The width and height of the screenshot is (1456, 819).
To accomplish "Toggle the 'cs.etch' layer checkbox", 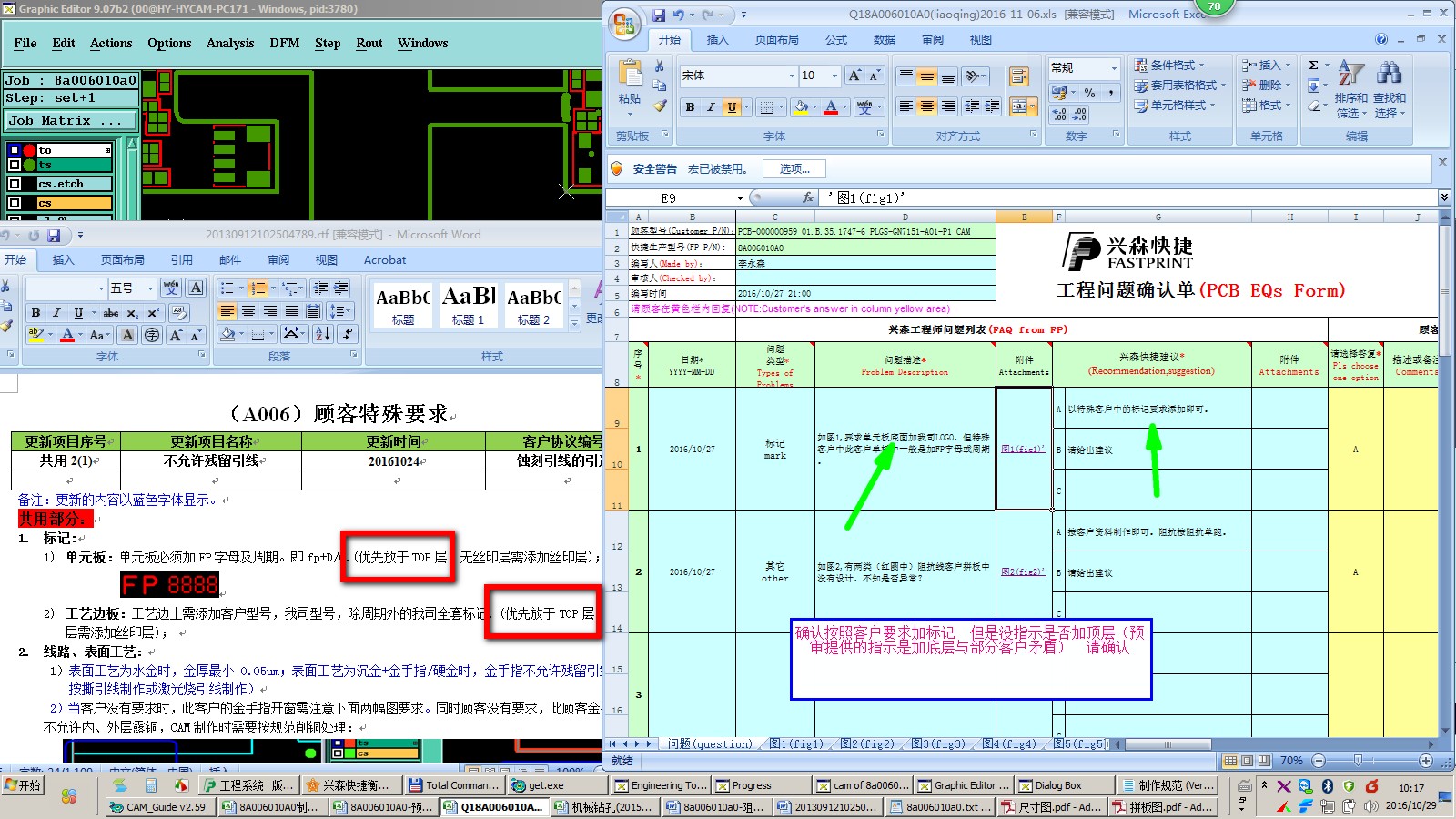I will tap(15, 184).
